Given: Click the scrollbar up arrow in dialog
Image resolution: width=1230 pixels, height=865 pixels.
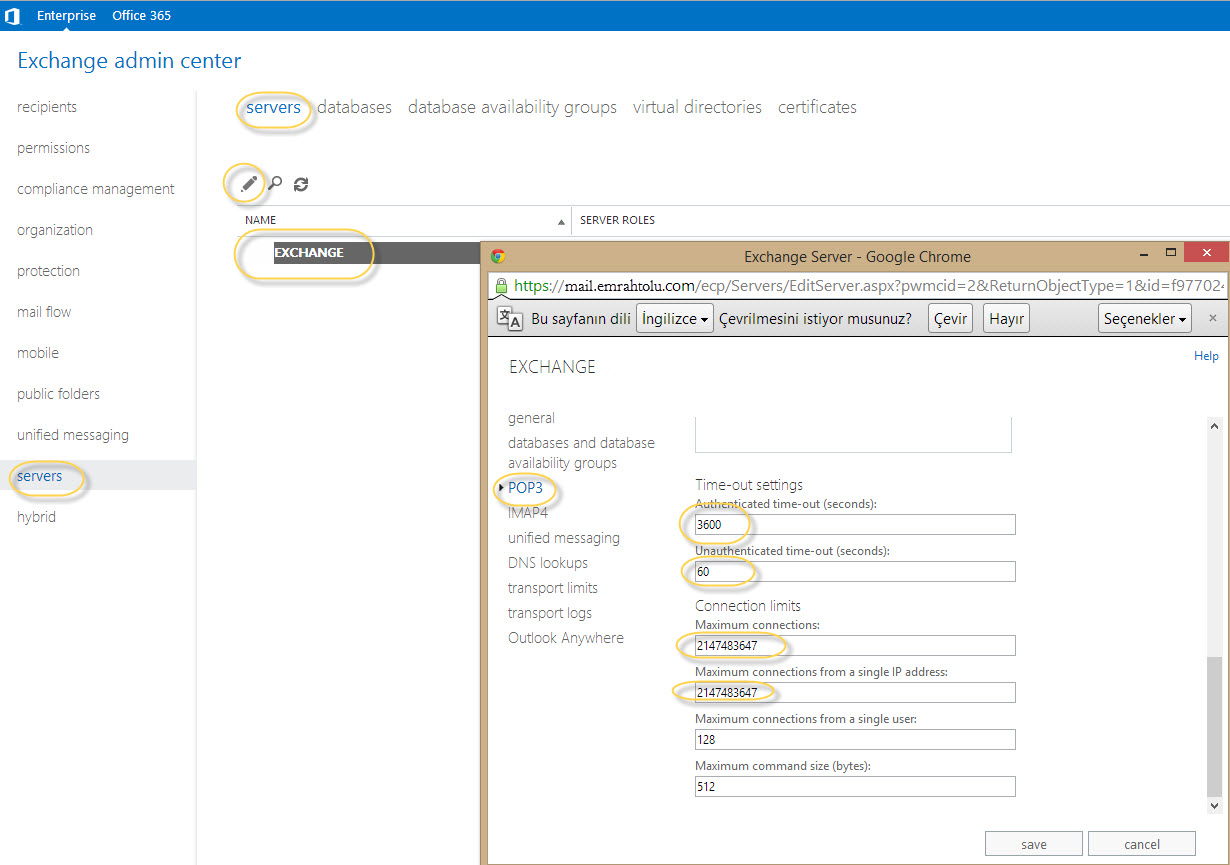Looking at the screenshot, I should tap(1214, 425).
